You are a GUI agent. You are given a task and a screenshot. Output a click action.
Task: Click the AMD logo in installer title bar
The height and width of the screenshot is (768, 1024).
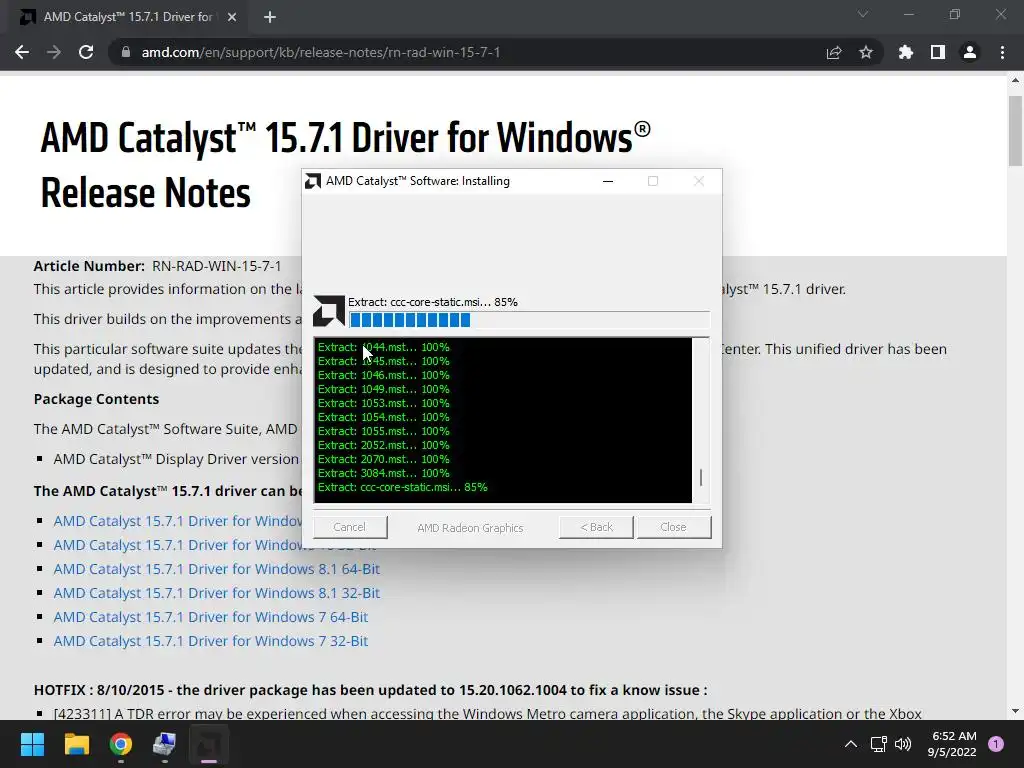click(313, 181)
